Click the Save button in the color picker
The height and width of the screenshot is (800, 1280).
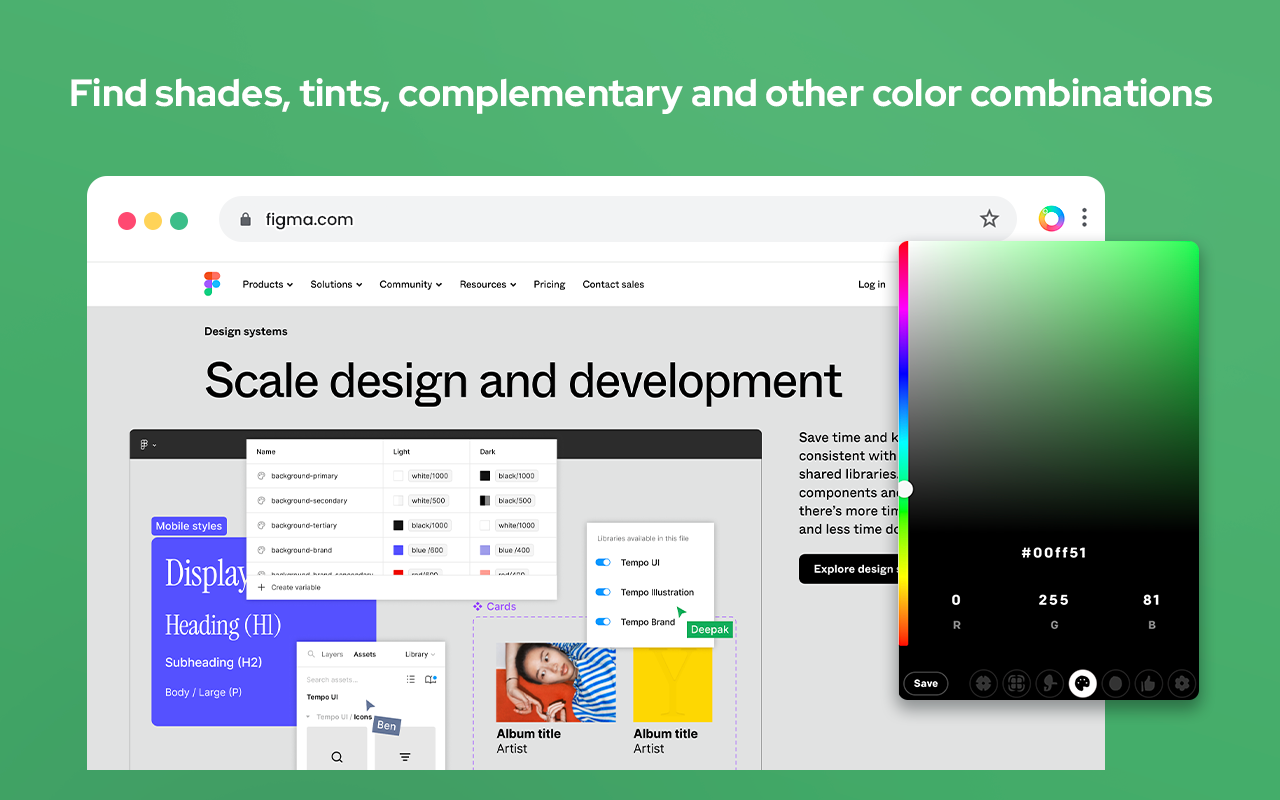tap(926, 684)
